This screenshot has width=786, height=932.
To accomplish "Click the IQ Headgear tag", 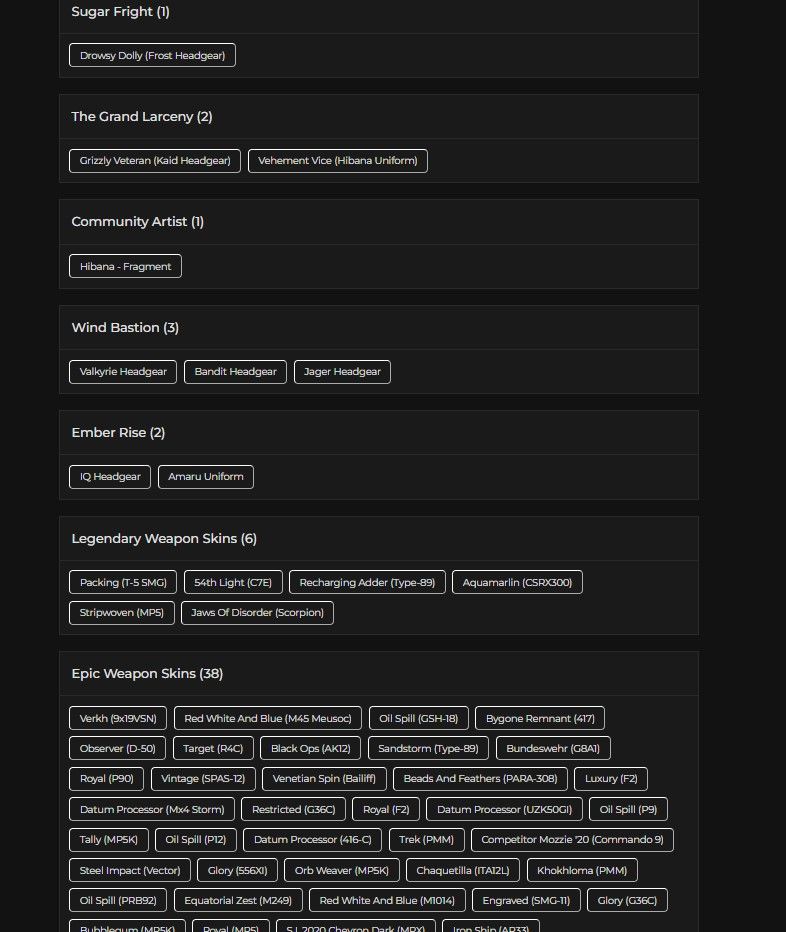I will [x=110, y=477].
